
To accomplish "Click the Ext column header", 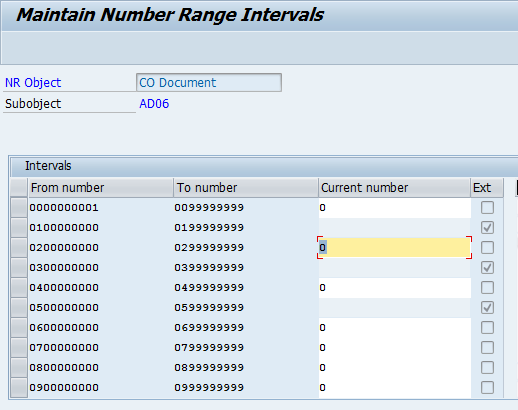I will pyautogui.click(x=487, y=188).
